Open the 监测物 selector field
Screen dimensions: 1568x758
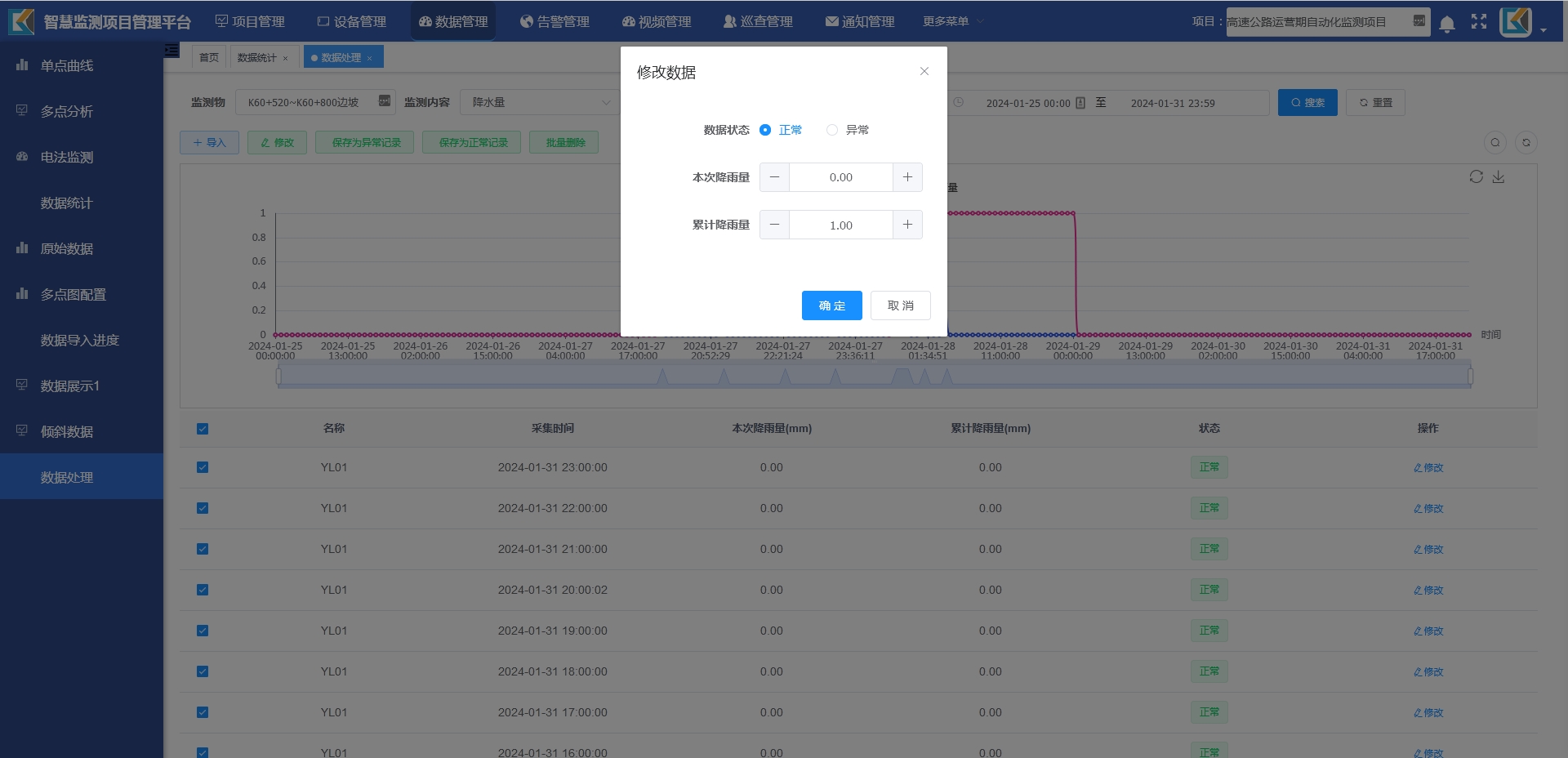[x=314, y=103]
